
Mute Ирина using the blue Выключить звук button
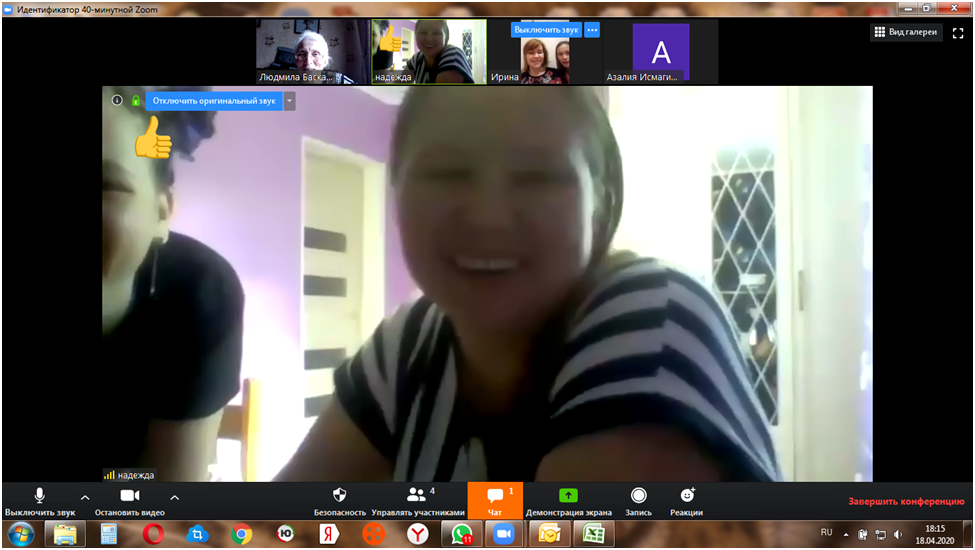(x=546, y=30)
